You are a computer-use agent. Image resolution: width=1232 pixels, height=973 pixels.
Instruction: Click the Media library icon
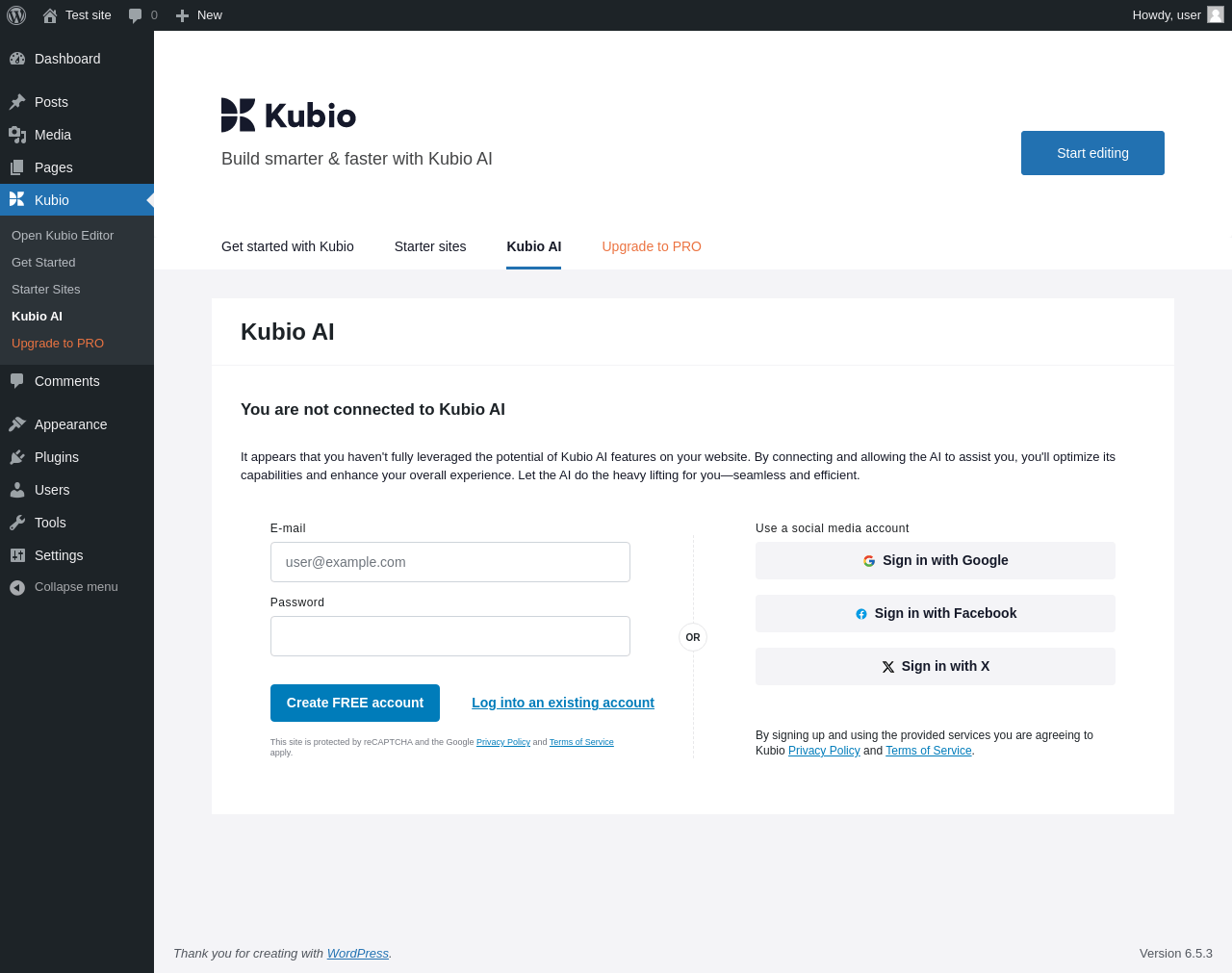click(x=17, y=135)
